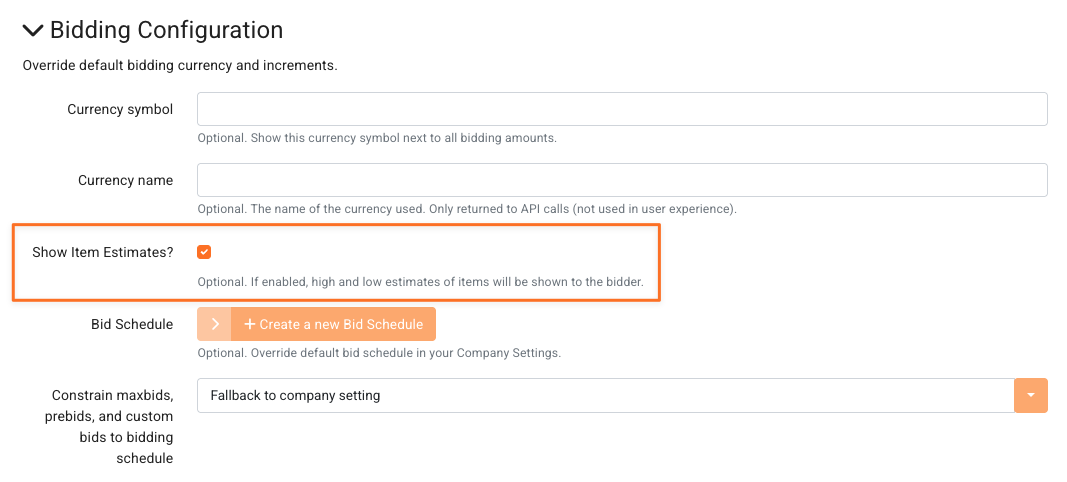This screenshot has width=1067, height=482.
Task: Click the Currency name label
Action: click(125, 180)
